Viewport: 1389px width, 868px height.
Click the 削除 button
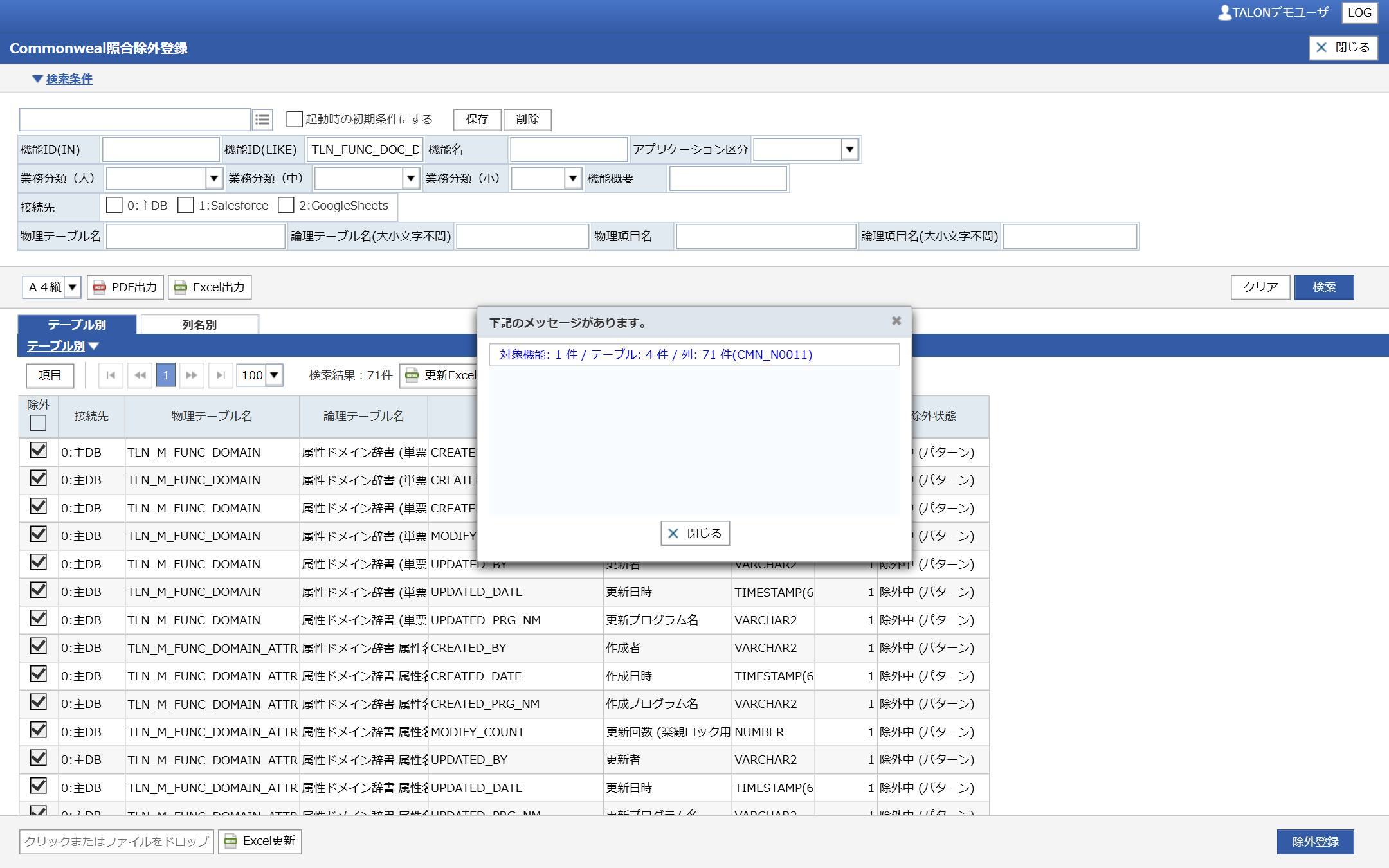click(527, 120)
